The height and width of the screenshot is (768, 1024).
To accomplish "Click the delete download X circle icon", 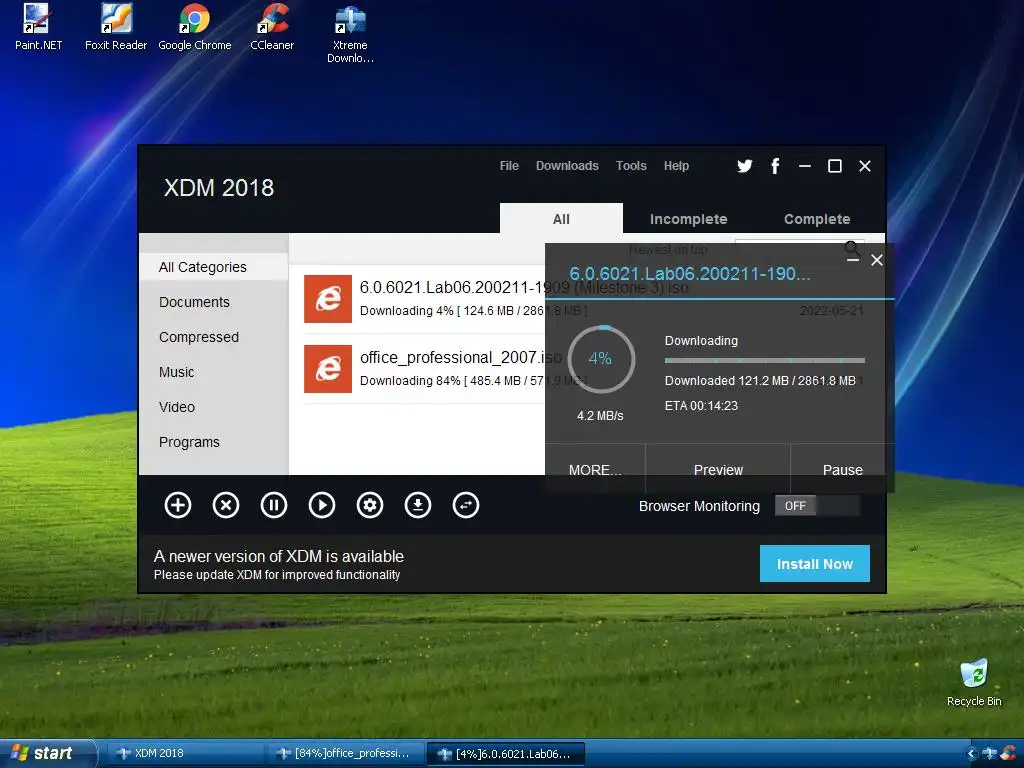I will point(226,505).
